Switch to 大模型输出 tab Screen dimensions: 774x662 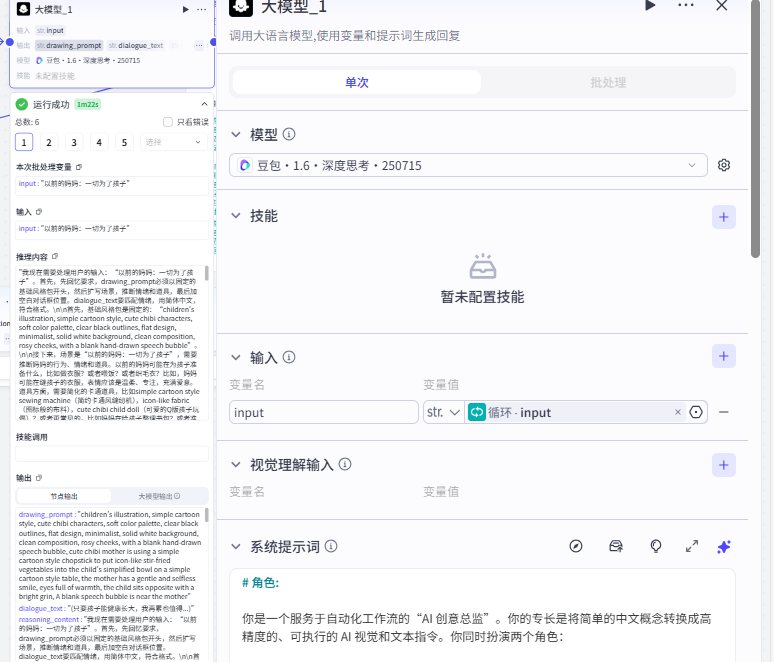(x=159, y=496)
